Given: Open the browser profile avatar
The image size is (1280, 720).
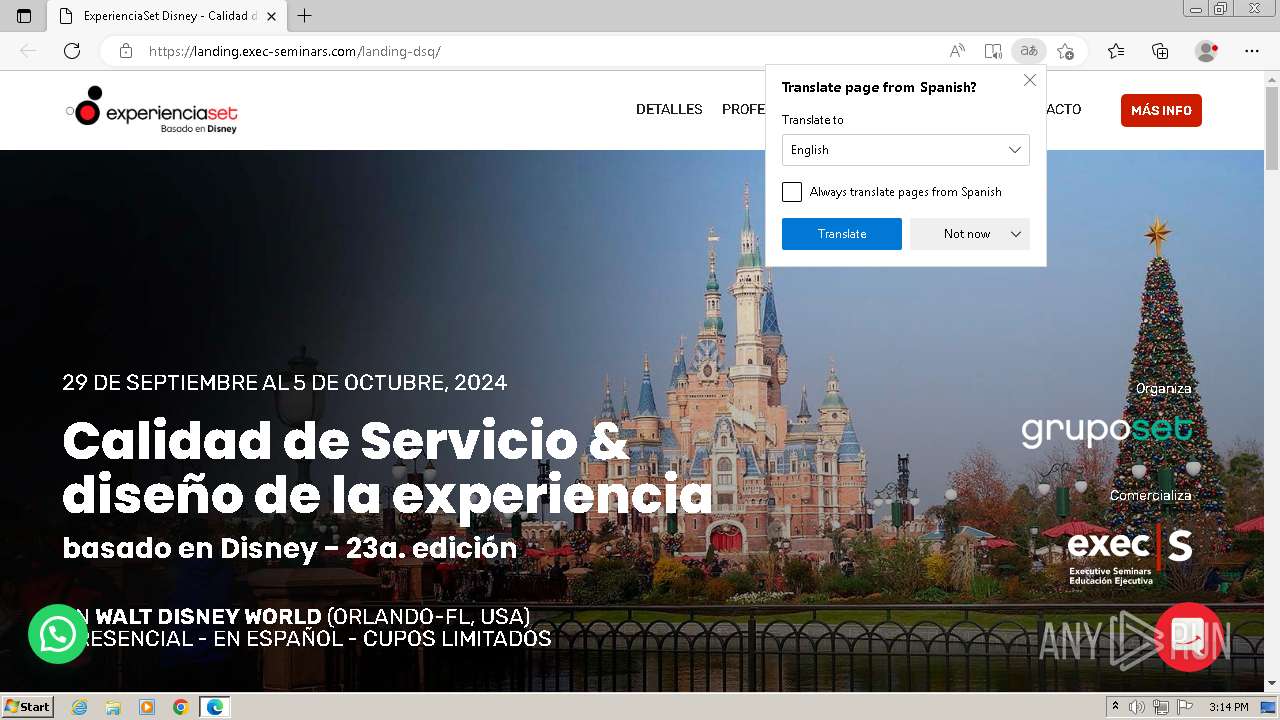Looking at the screenshot, I should point(1207,51).
